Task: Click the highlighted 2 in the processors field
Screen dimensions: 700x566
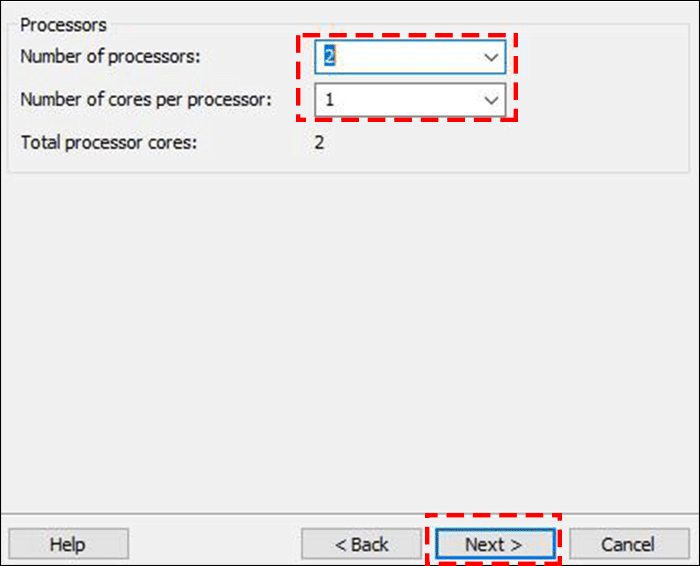Action: click(x=329, y=58)
